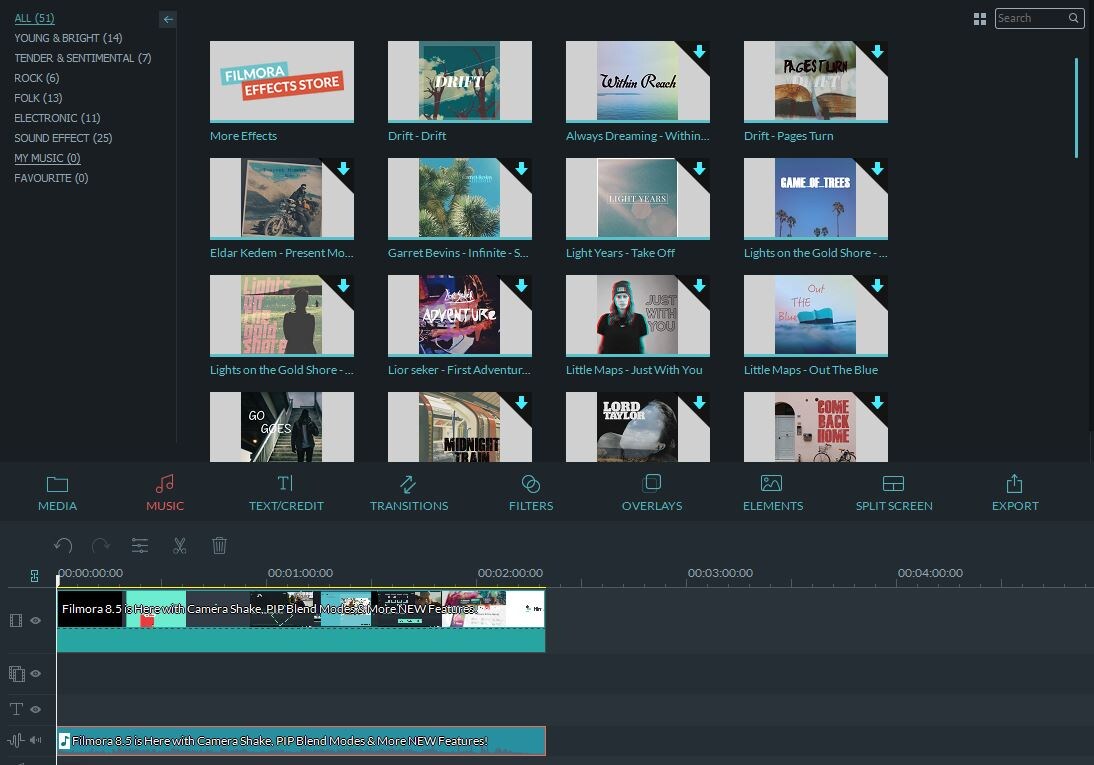Select the Rock (6) category
Viewport: 1094px width, 765px height.
(x=36, y=78)
